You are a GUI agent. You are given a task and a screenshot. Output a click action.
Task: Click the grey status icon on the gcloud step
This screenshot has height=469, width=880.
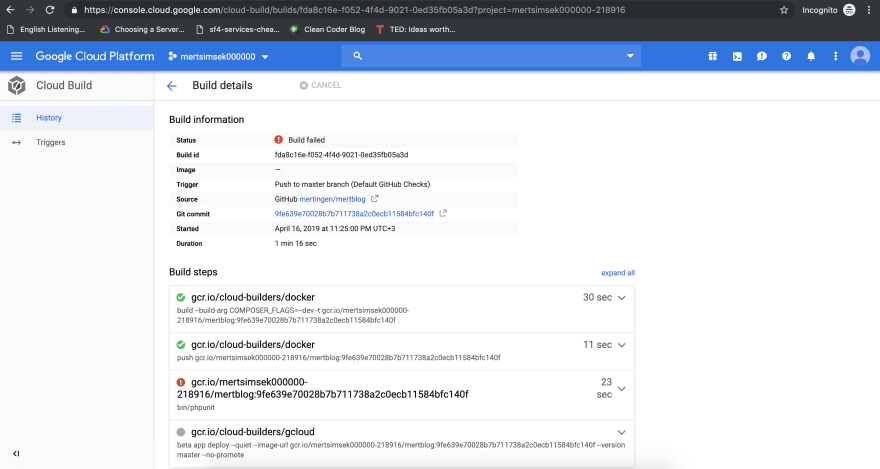click(x=181, y=432)
